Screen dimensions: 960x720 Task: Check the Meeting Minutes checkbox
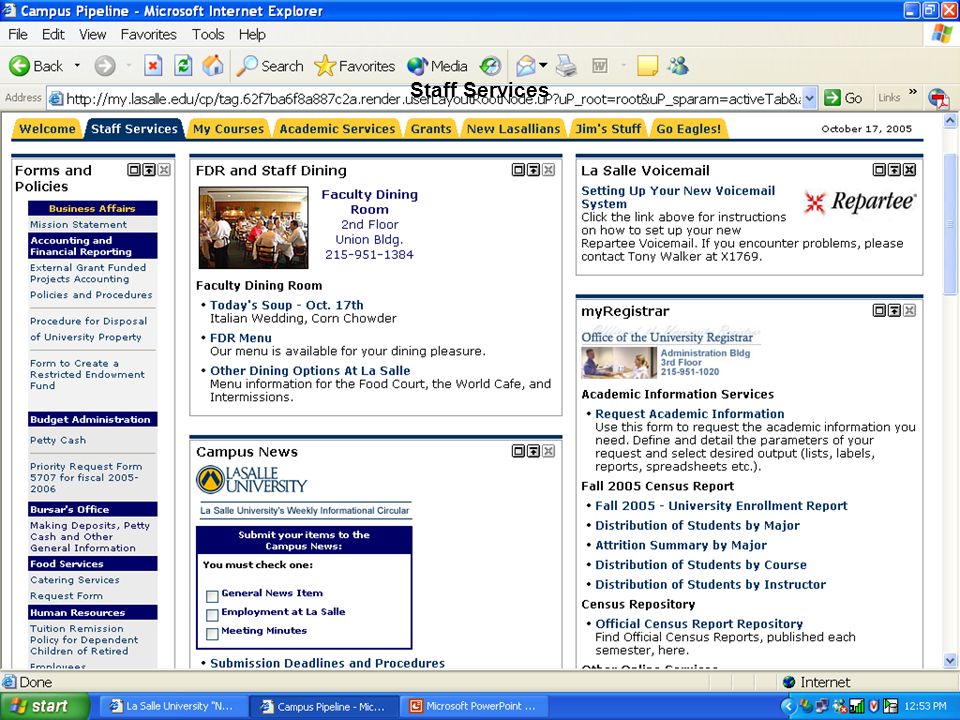click(212, 634)
